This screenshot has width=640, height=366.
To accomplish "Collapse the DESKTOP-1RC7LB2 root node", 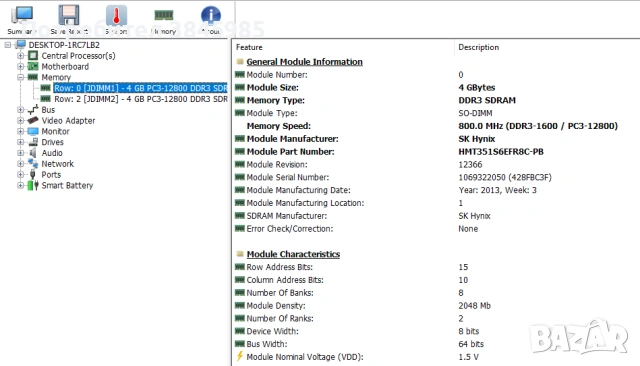I will point(8,45).
